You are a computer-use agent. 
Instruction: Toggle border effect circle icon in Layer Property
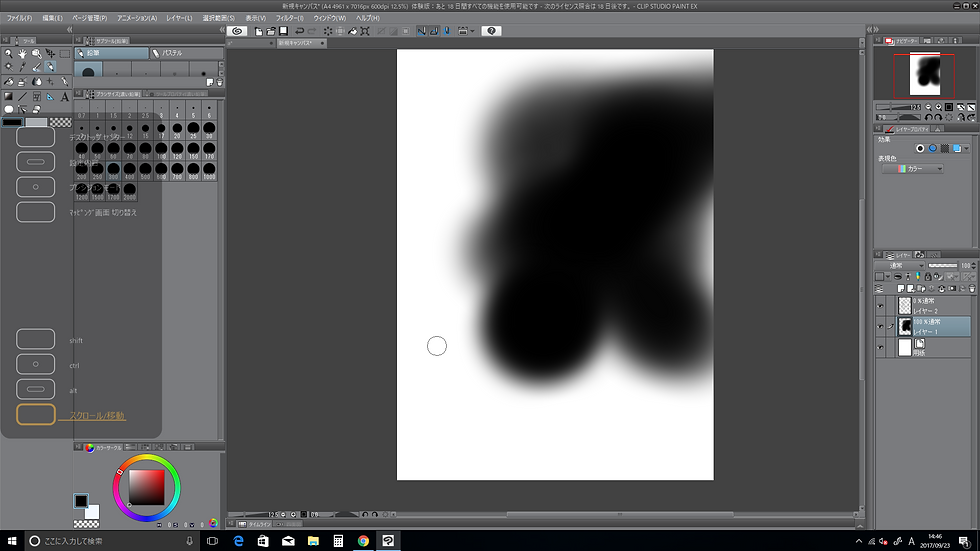[x=920, y=148]
